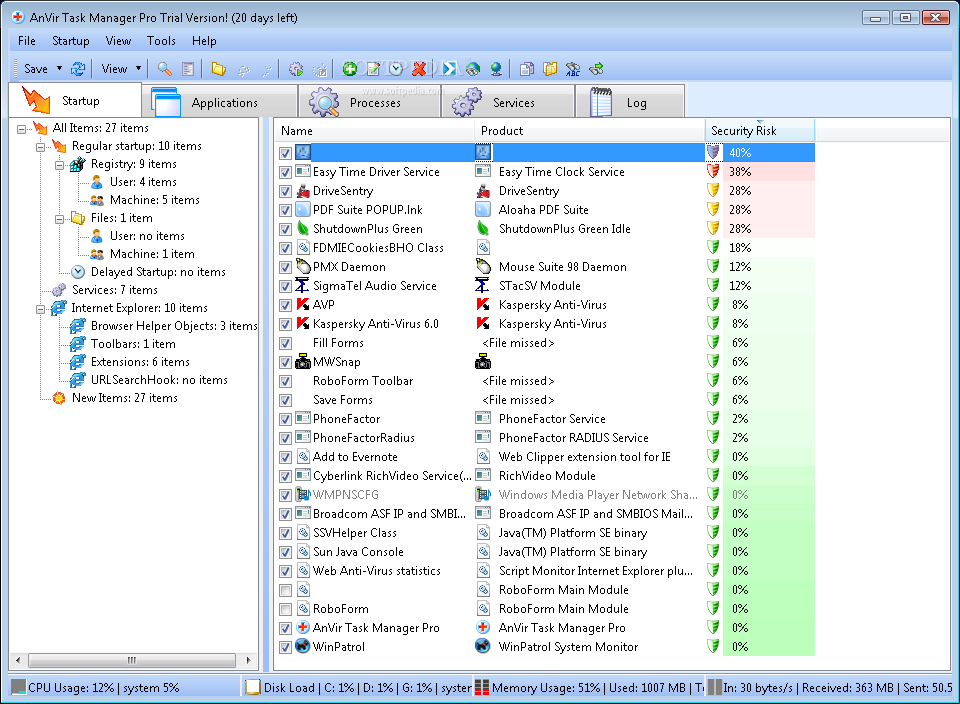Viewport: 960px width, 704px height.
Task: Uncheck the Easy Time Driver Service checkbox
Action: point(285,172)
